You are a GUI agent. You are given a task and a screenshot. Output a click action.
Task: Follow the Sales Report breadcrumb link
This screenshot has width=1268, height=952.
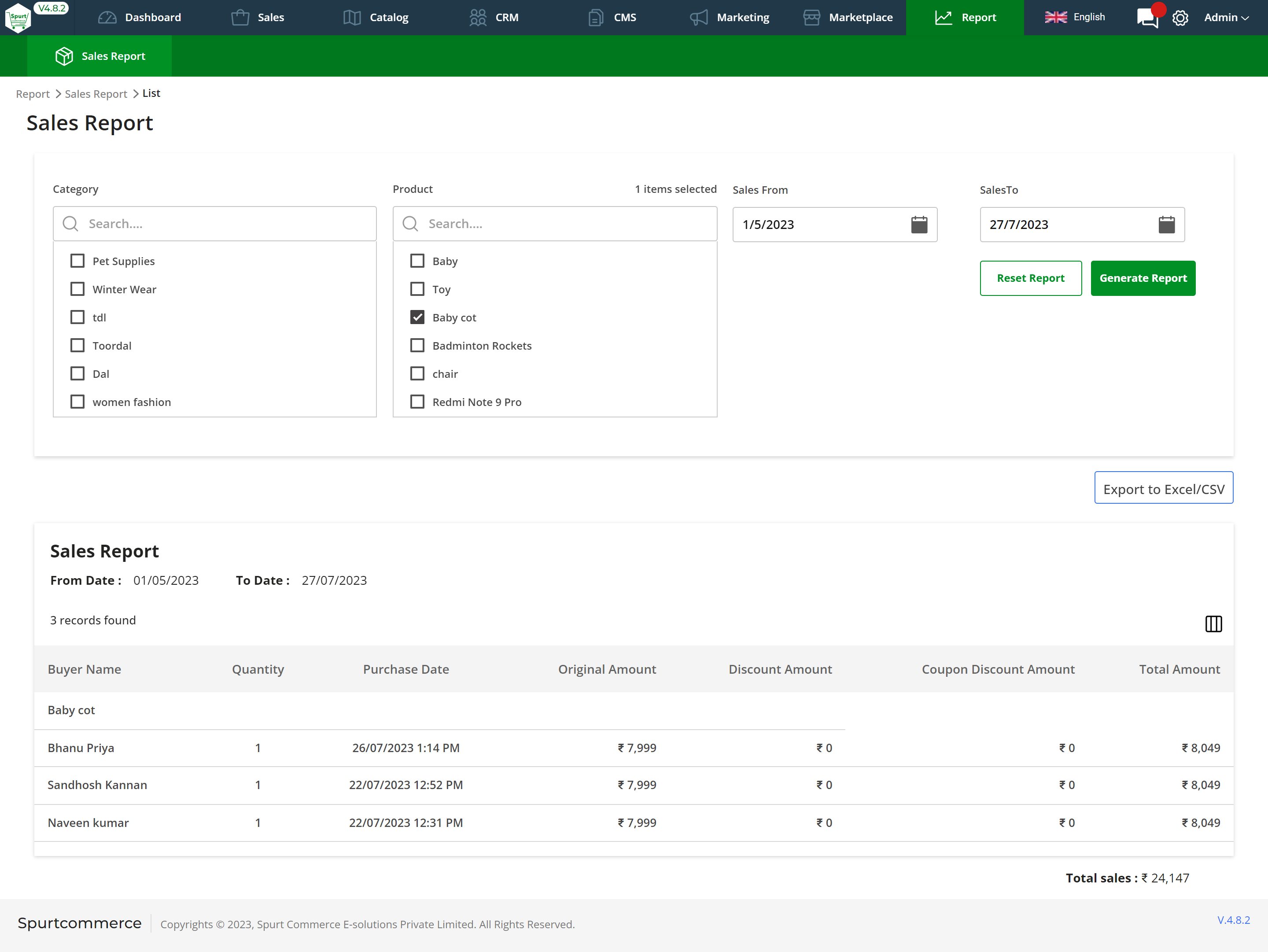[x=96, y=94]
